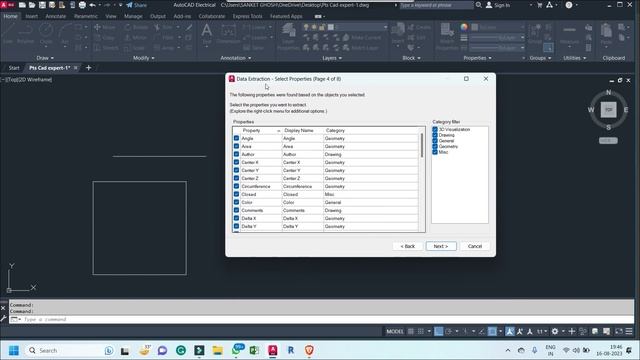Image resolution: width=640 pixels, height=360 pixels.
Task: Click the color wheel swatch in Properties panel
Action: click(x=464, y=27)
